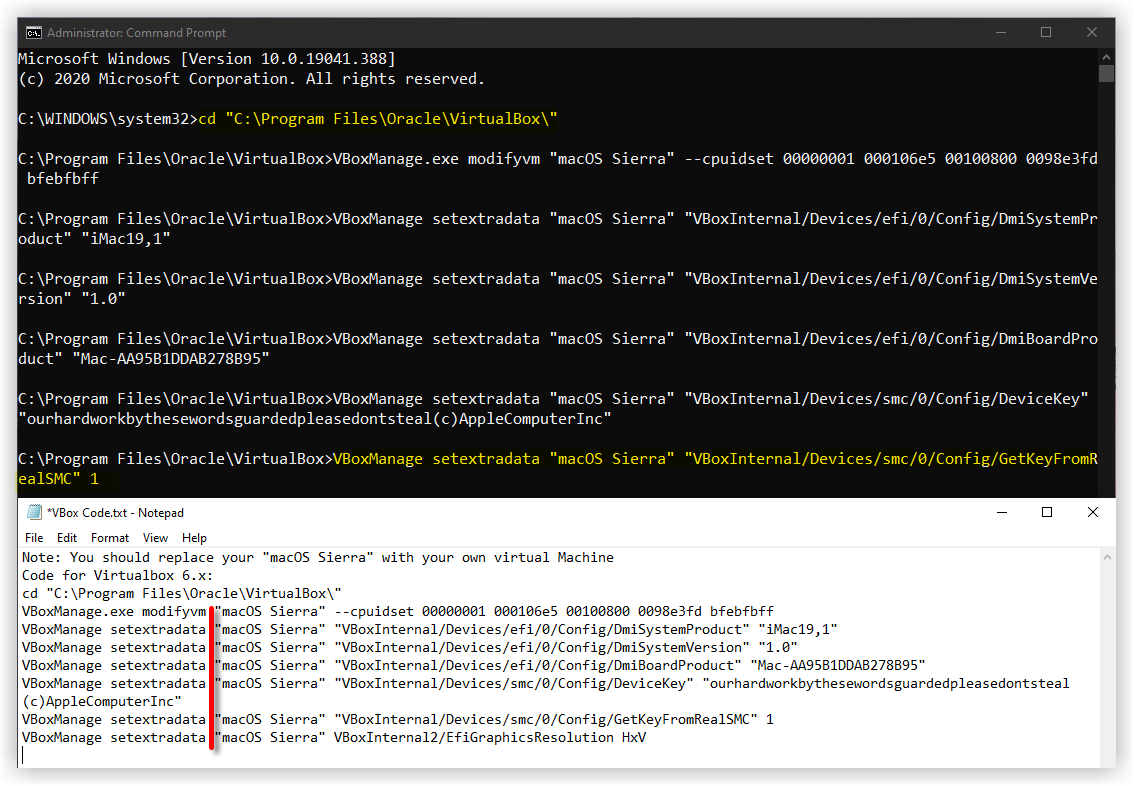Click the highlighted cd command in Command Prompt
Screen dimensions: 1134x786
[378, 119]
